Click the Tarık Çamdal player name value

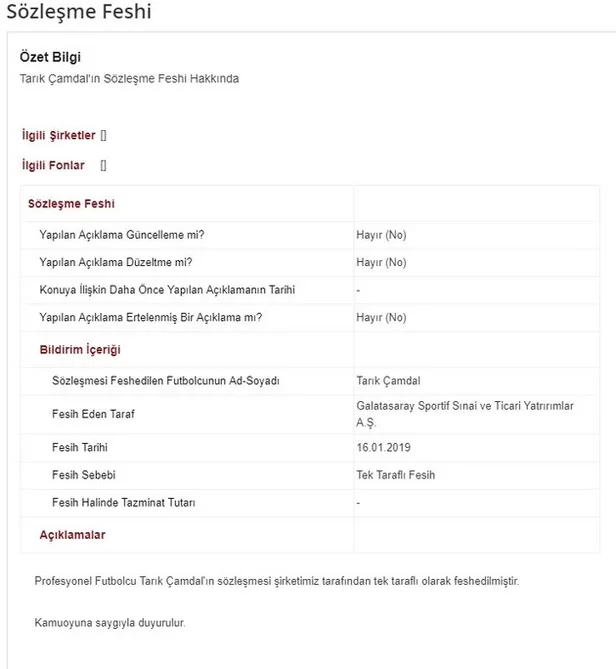tap(388, 381)
